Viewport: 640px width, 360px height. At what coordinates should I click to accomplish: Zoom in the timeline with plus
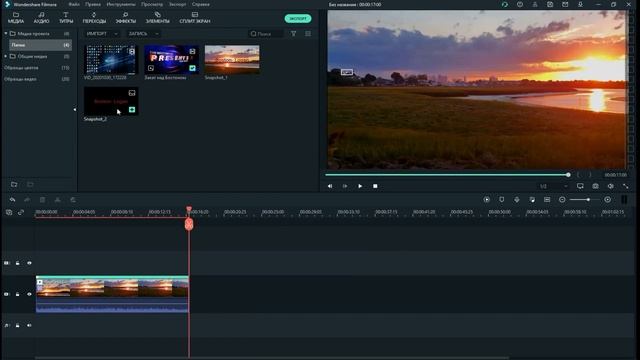(608, 200)
